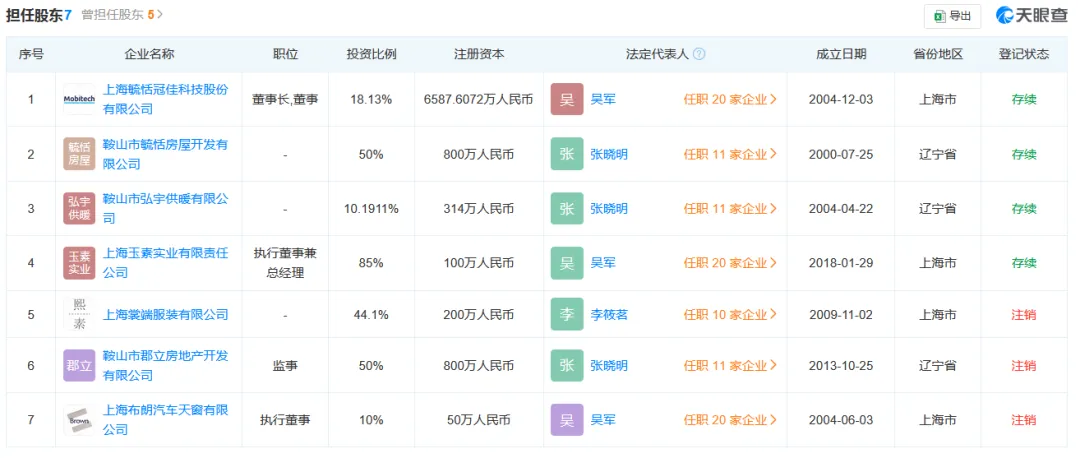
Task: Click the 李 avatar for 李筱茗
Action: [566, 314]
